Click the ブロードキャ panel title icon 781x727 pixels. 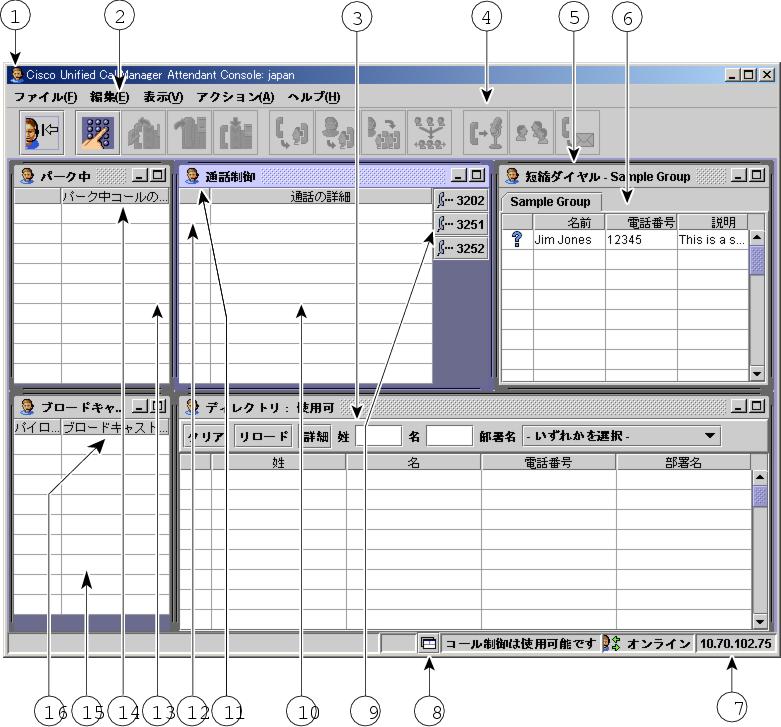(x=27, y=407)
